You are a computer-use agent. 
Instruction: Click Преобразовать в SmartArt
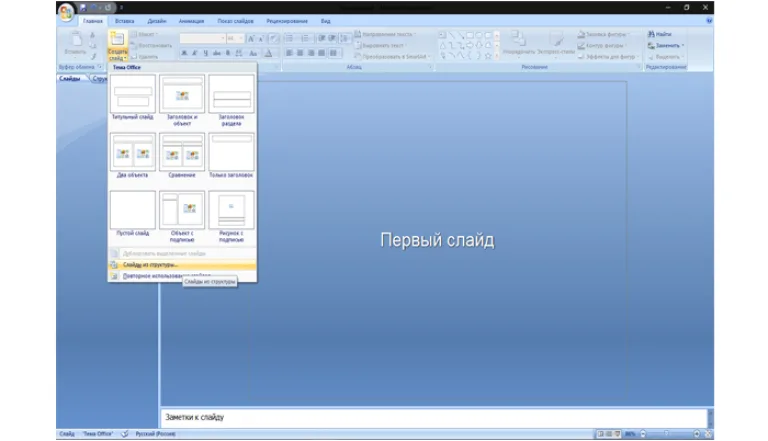point(392,57)
